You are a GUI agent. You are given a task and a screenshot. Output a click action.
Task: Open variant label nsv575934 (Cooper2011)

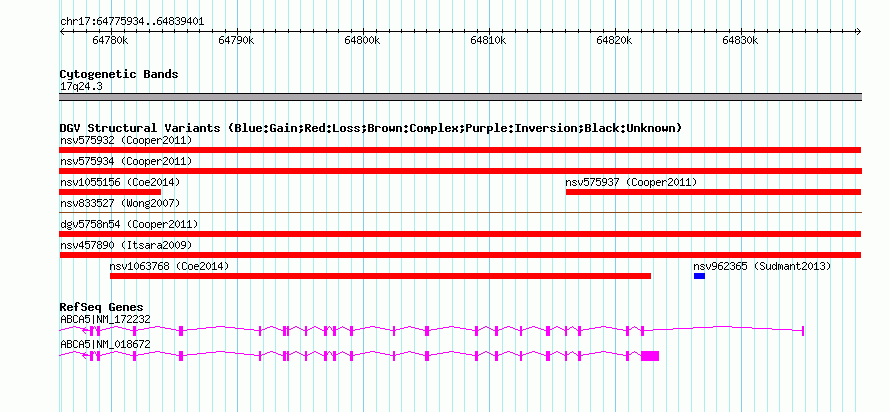126,161
